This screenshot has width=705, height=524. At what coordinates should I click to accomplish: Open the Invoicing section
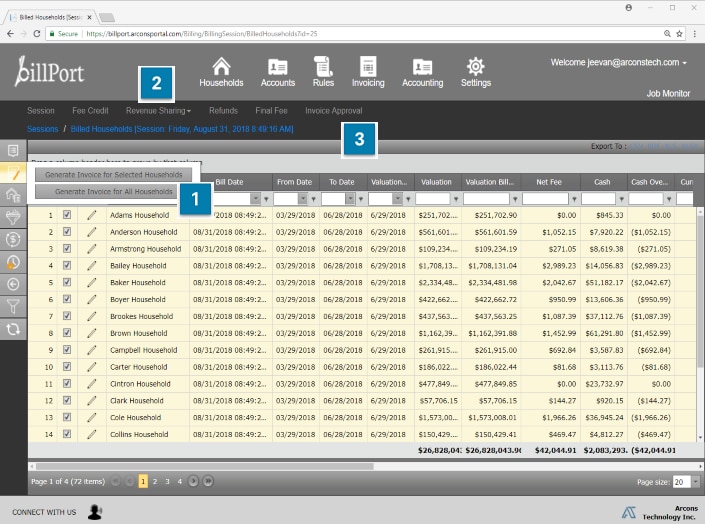pyautogui.click(x=368, y=72)
